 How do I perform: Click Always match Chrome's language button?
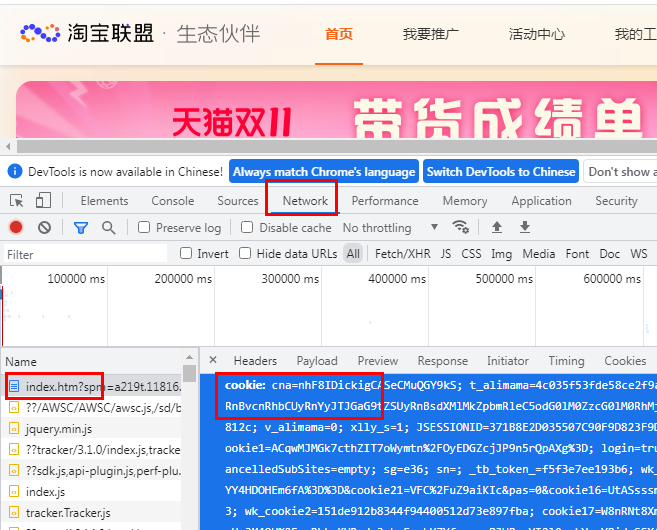point(324,171)
